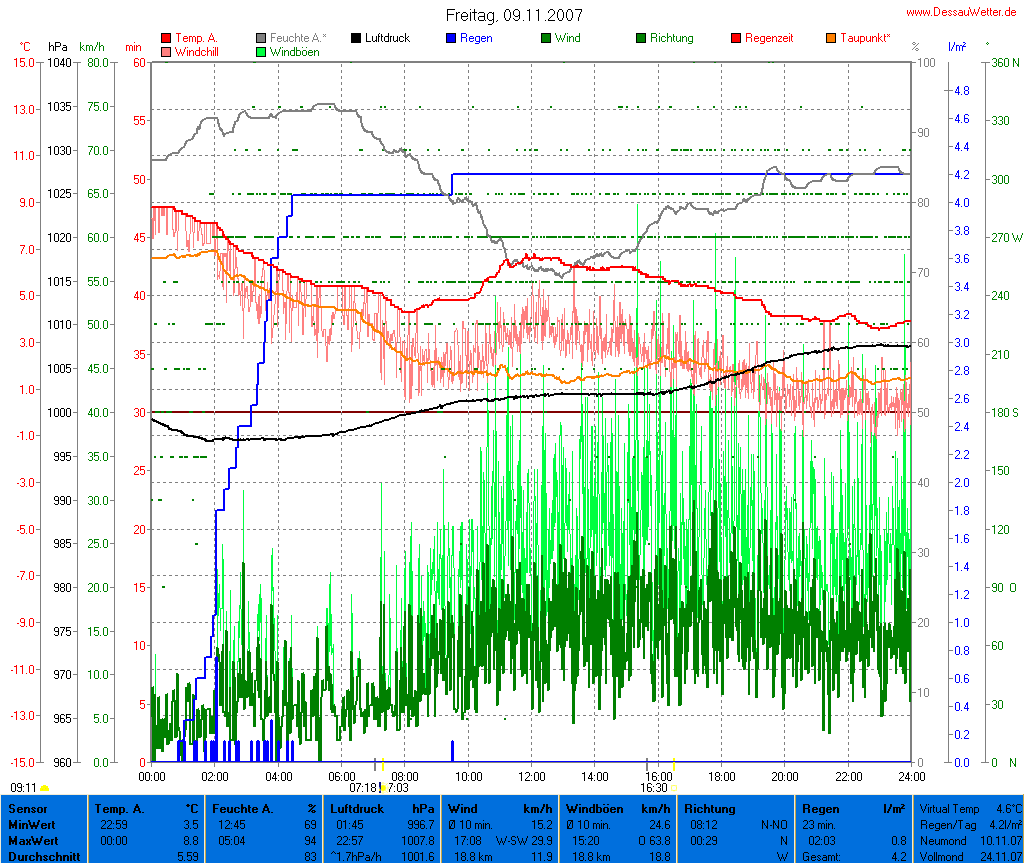Click the 16:30 sunset time marker
1024x863 pixels.
pyautogui.click(x=655, y=788)
